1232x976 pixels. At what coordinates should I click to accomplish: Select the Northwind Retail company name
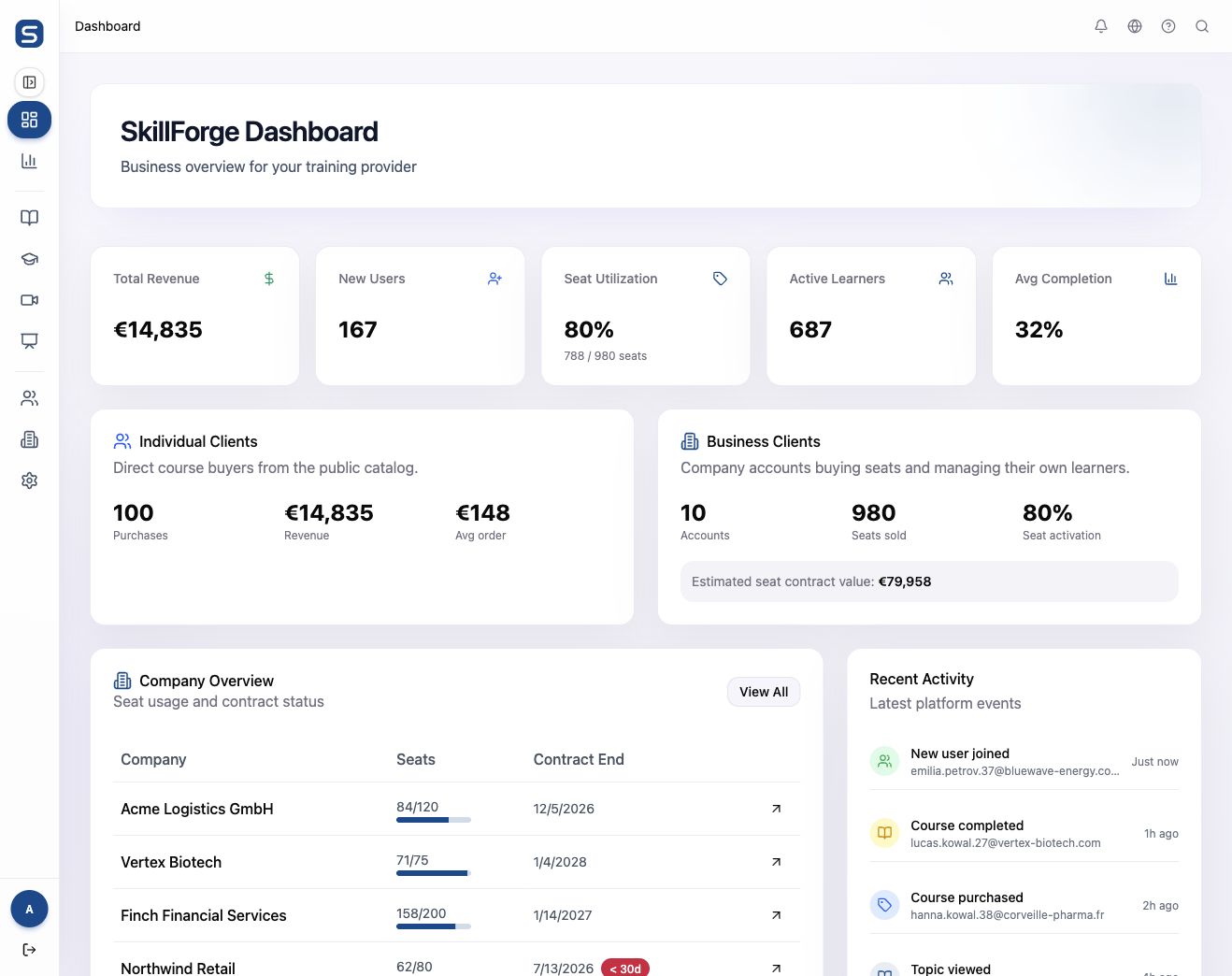pos(178,968)
